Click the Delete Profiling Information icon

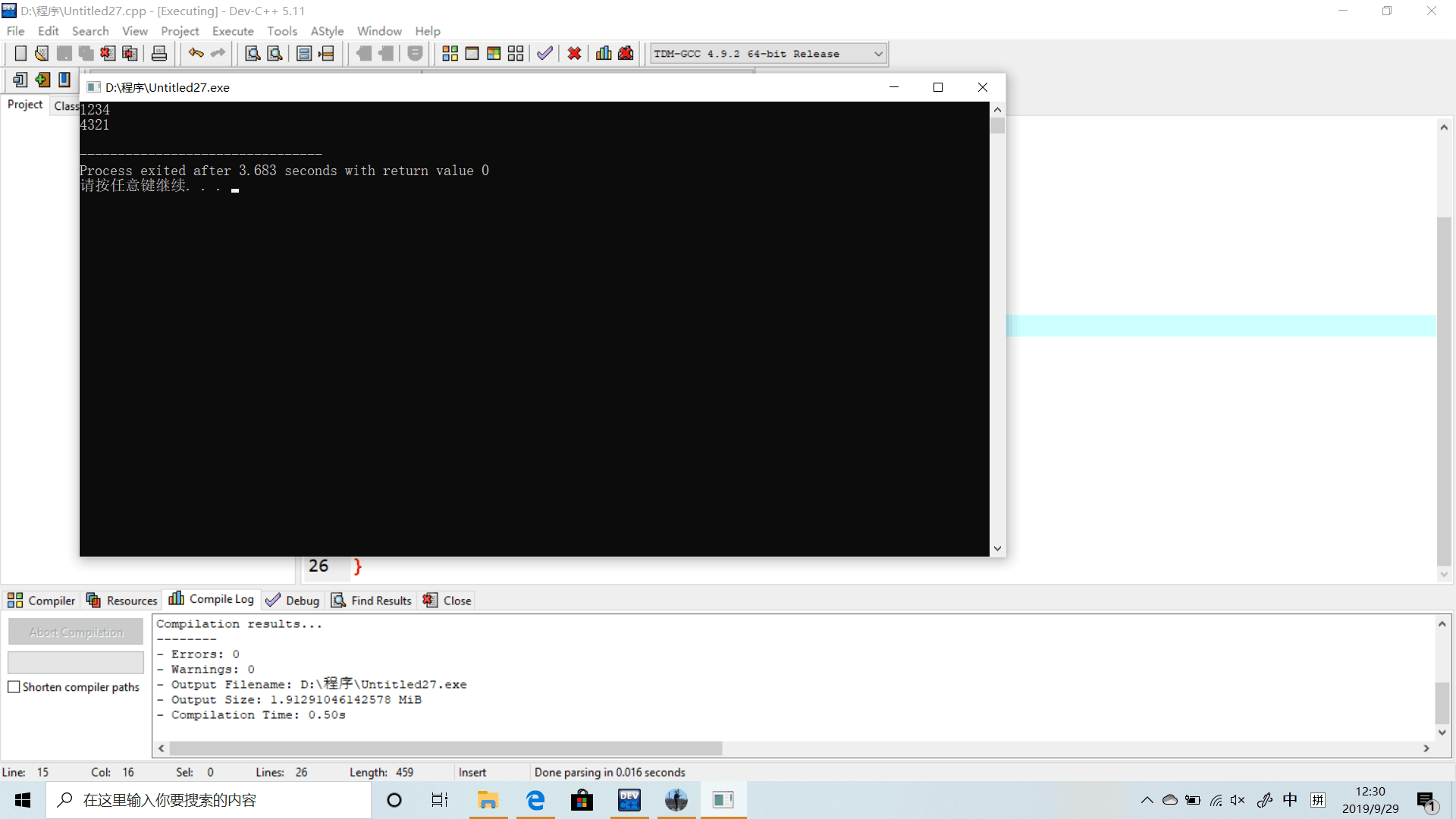tap(626, 53)
